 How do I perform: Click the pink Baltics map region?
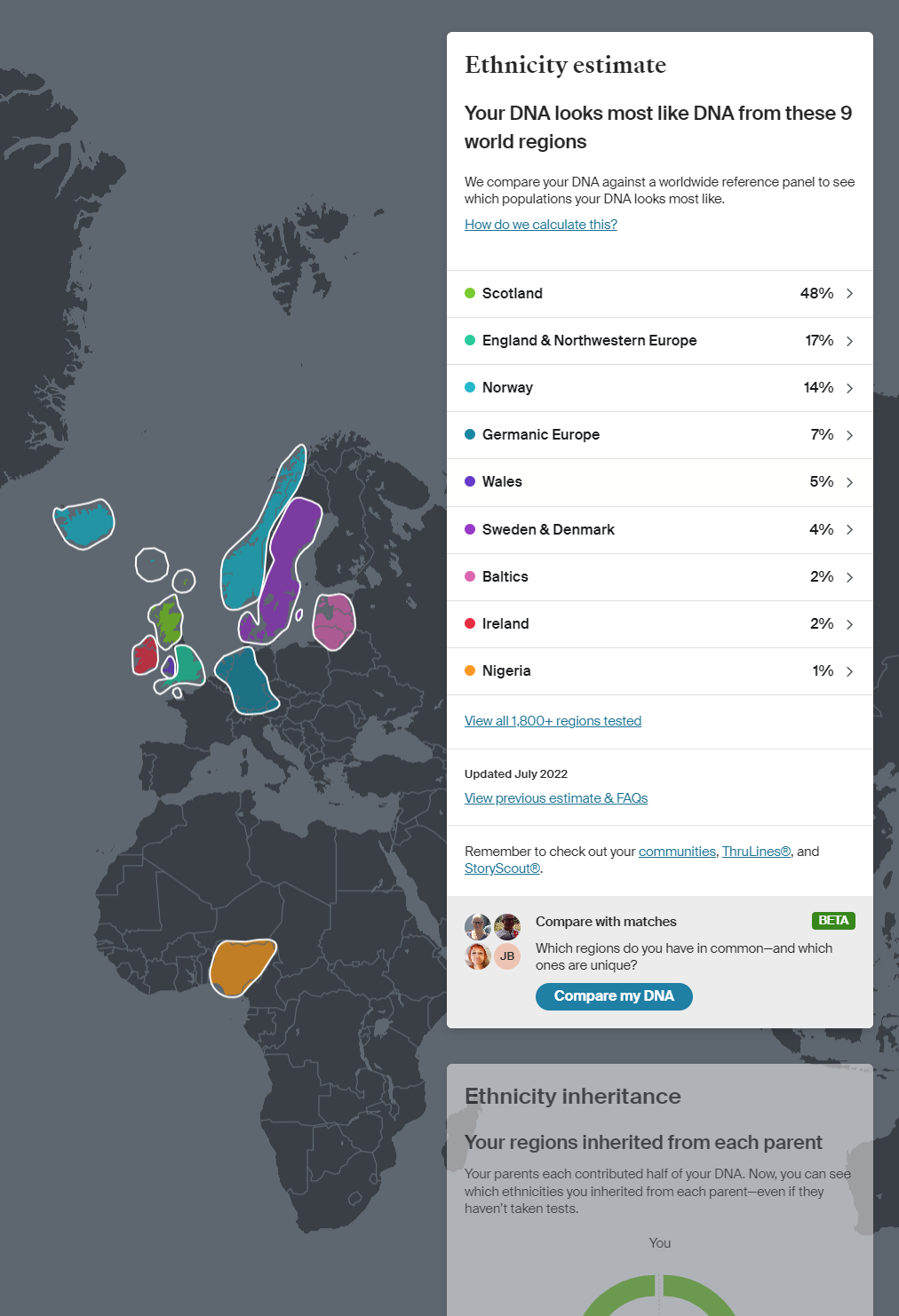click(x=334, y=622)
